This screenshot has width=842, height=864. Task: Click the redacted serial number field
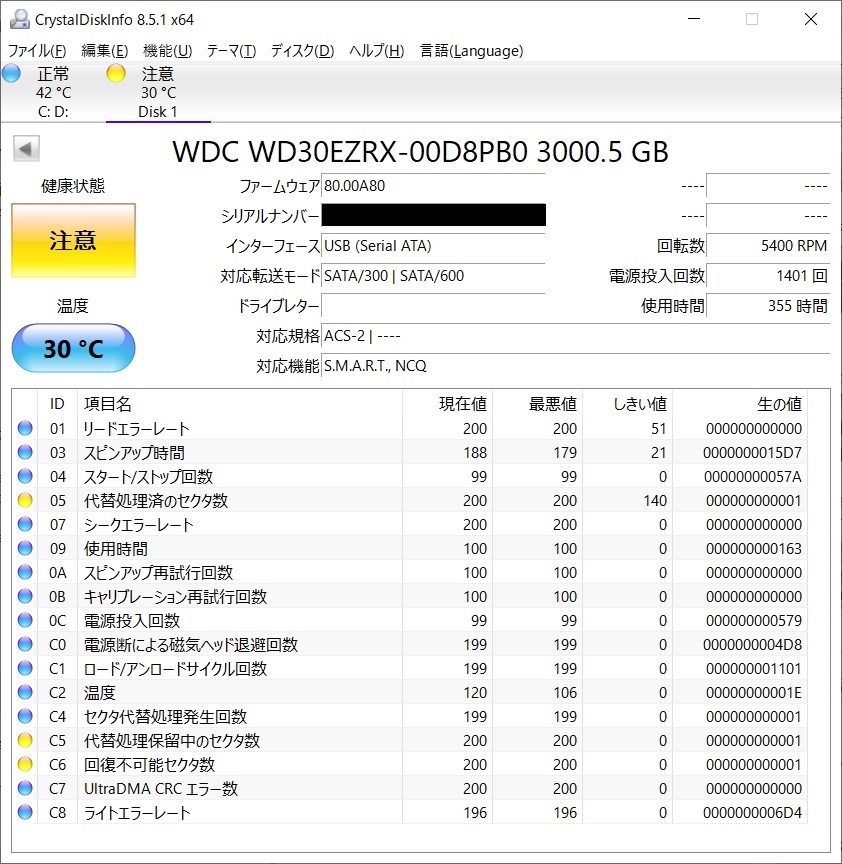(x=433, y=215)
